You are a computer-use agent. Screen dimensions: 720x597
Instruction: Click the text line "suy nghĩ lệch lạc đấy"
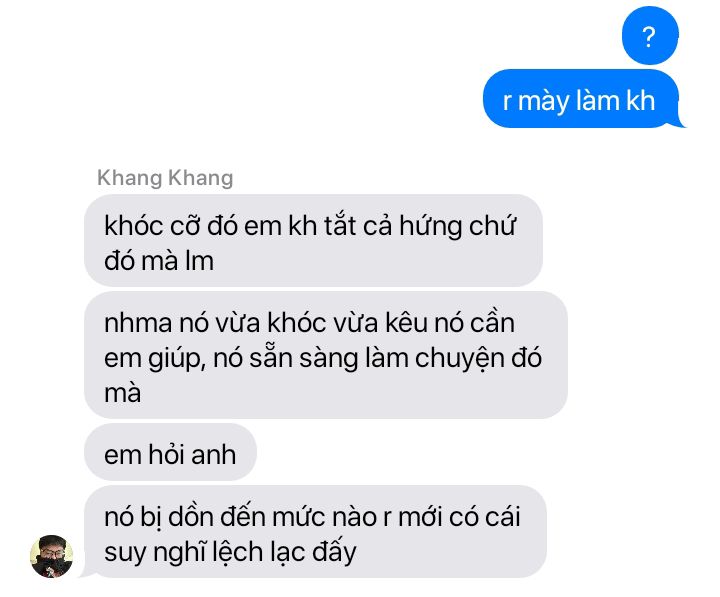[x=230, y=552]
